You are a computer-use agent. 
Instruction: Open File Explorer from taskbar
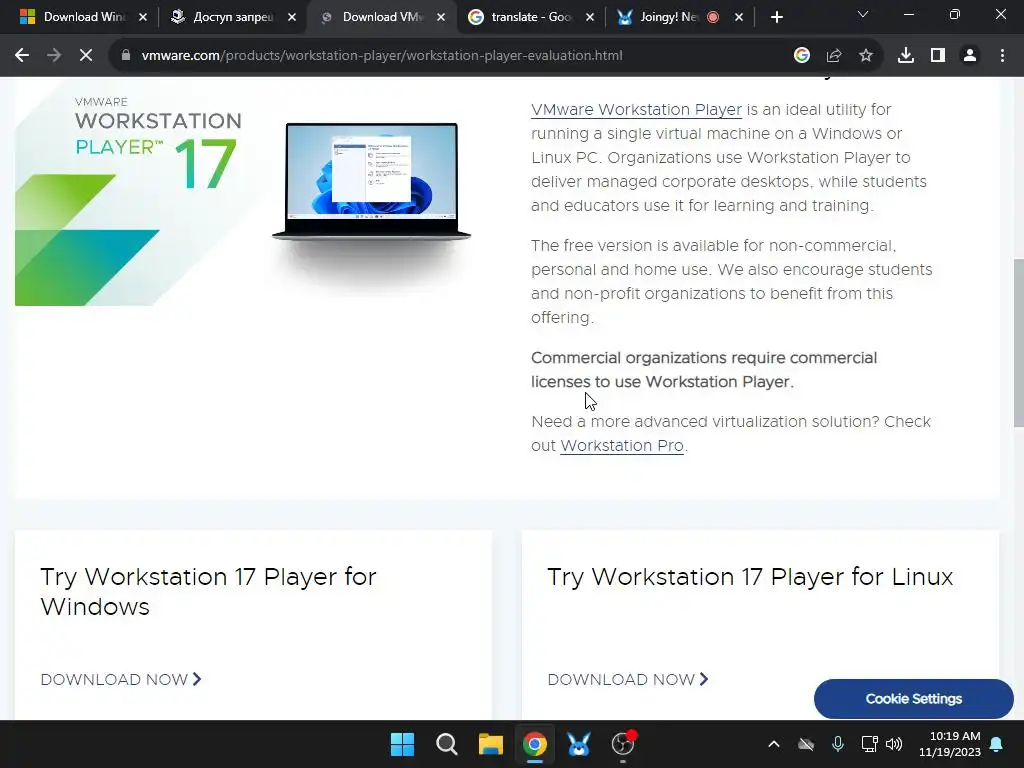[490, 744]
